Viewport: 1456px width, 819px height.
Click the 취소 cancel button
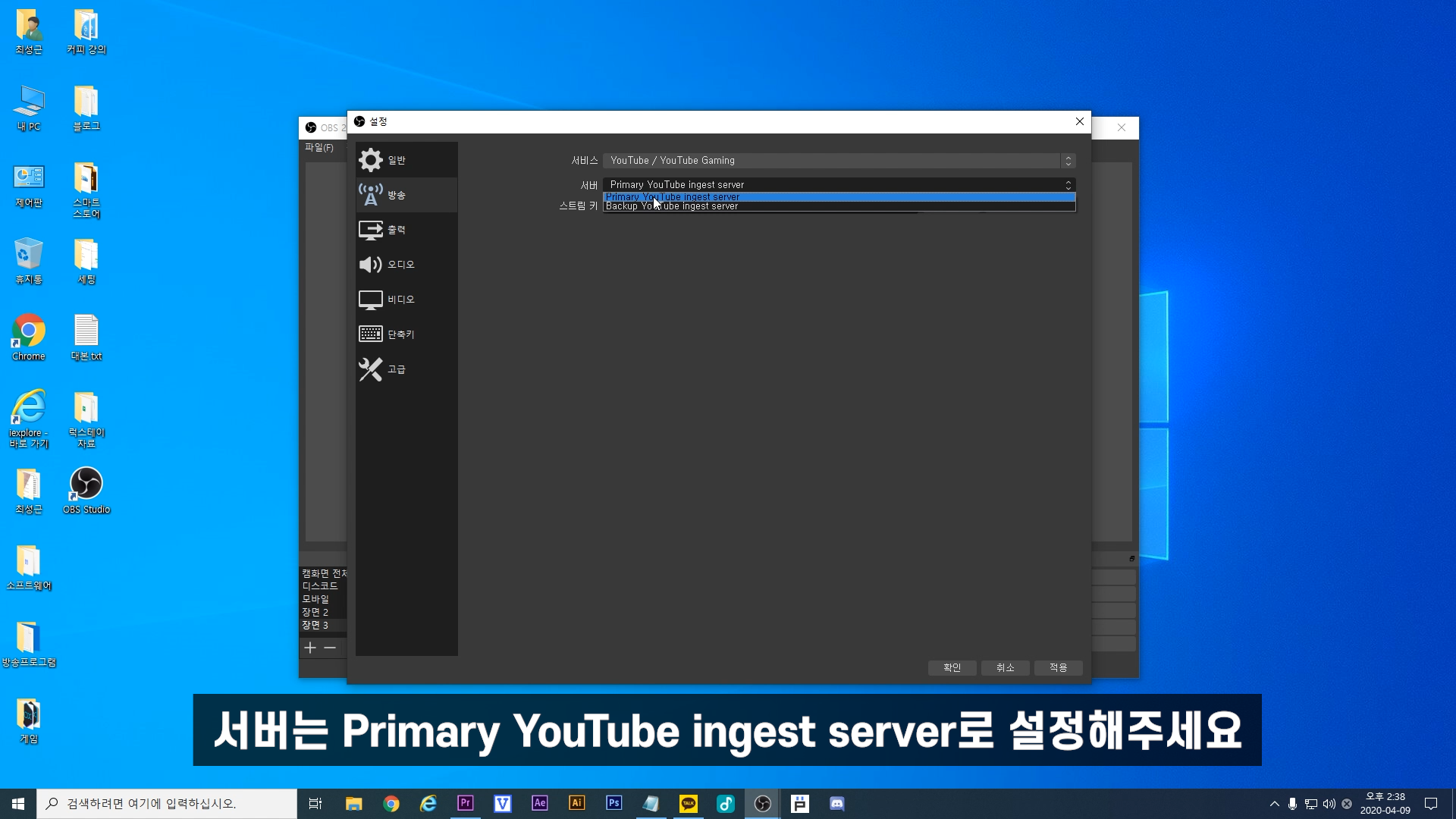(x=1005, y=667)
